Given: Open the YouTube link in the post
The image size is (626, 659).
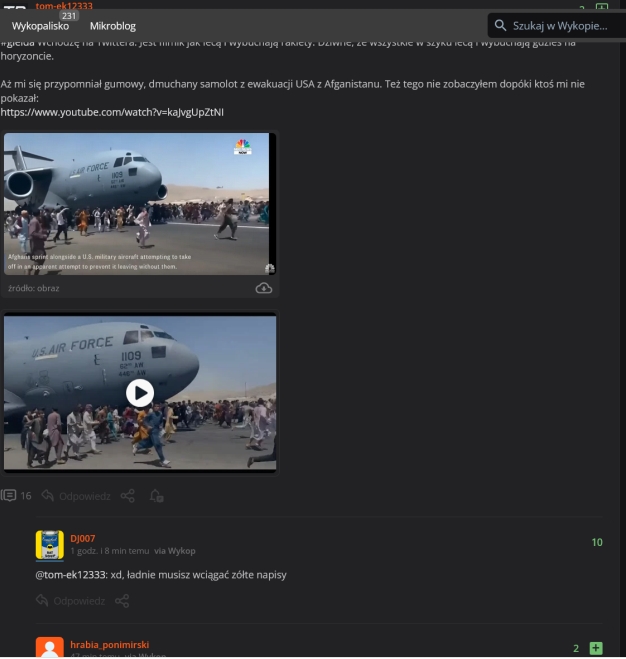Looking at the screenshot, I should coord(112,112).
